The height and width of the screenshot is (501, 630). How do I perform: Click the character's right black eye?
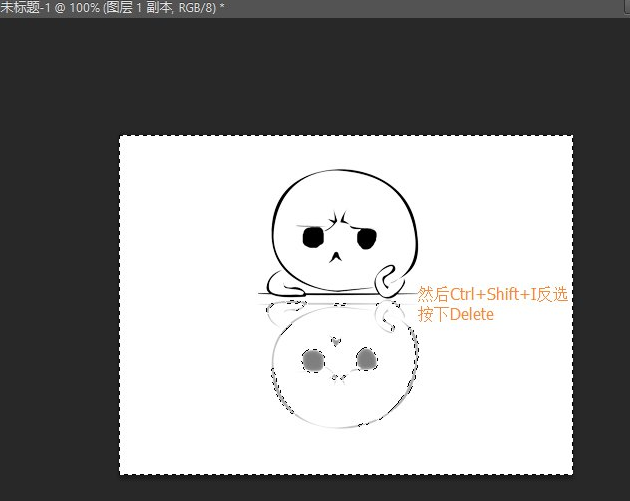click(x=366, y=238)
